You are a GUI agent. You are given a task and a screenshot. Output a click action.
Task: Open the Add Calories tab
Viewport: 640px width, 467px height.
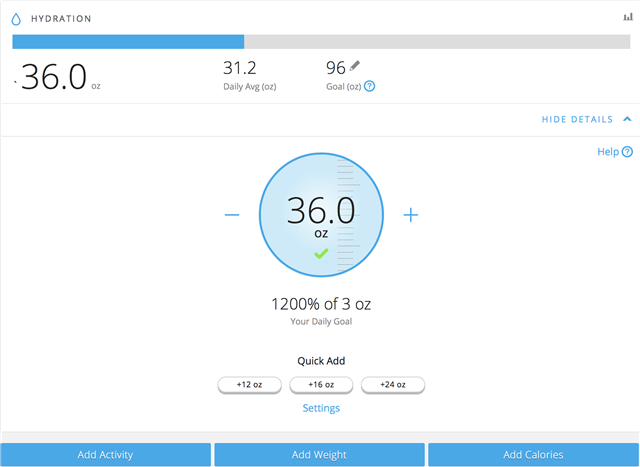coord(533,455)
